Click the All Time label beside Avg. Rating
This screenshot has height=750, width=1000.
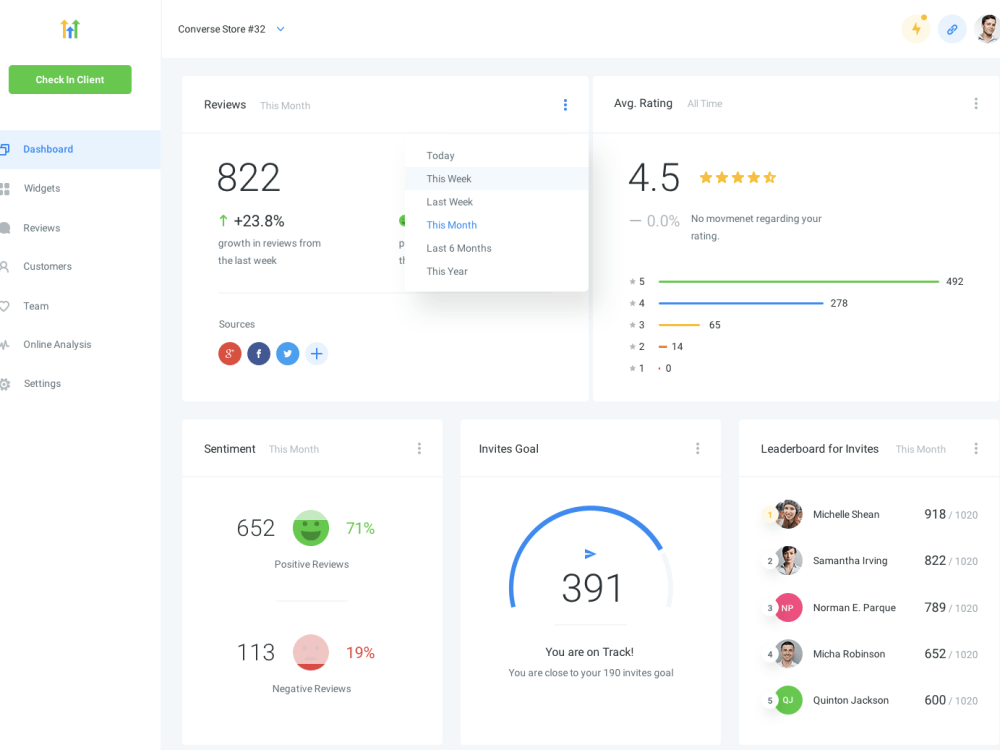(x=705, y=103)
